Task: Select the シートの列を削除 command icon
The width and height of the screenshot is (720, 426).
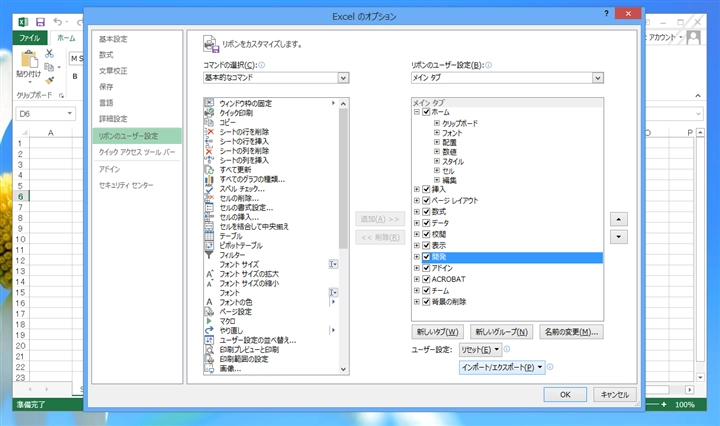Action: pyautogui.click(x=209, y=151)
